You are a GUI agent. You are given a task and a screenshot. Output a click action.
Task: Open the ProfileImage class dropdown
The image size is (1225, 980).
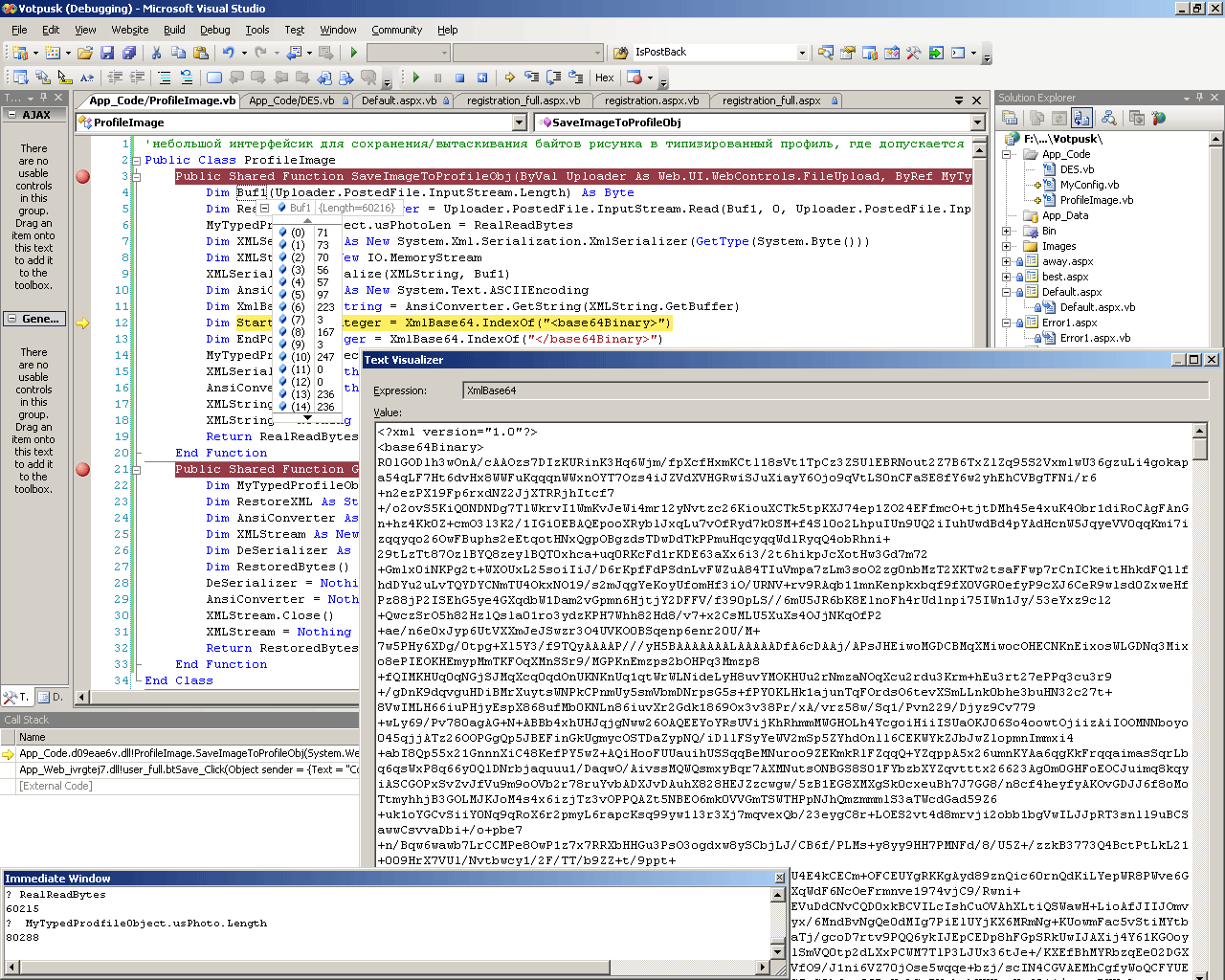point(519,122)
